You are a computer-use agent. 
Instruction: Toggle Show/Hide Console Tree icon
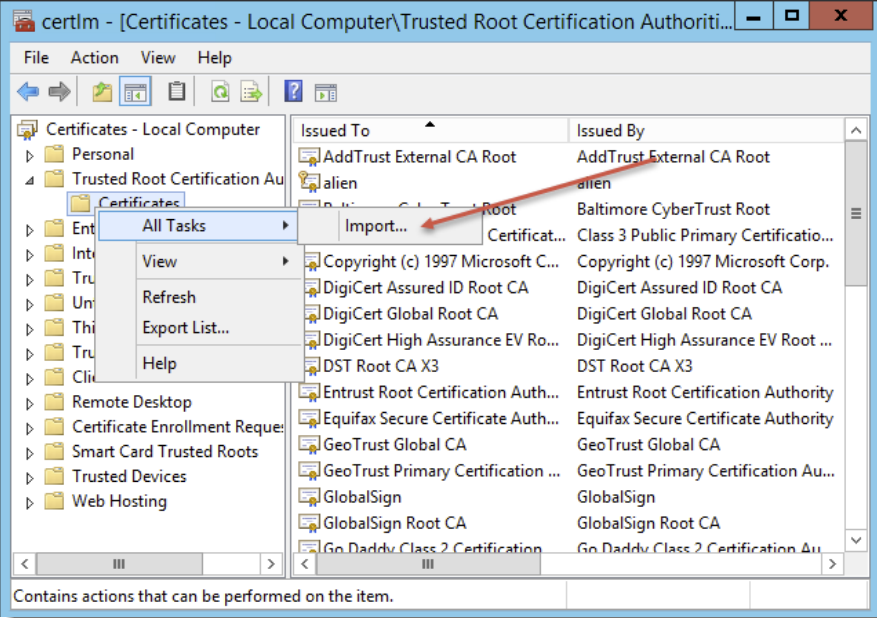(x=135, y=91)
